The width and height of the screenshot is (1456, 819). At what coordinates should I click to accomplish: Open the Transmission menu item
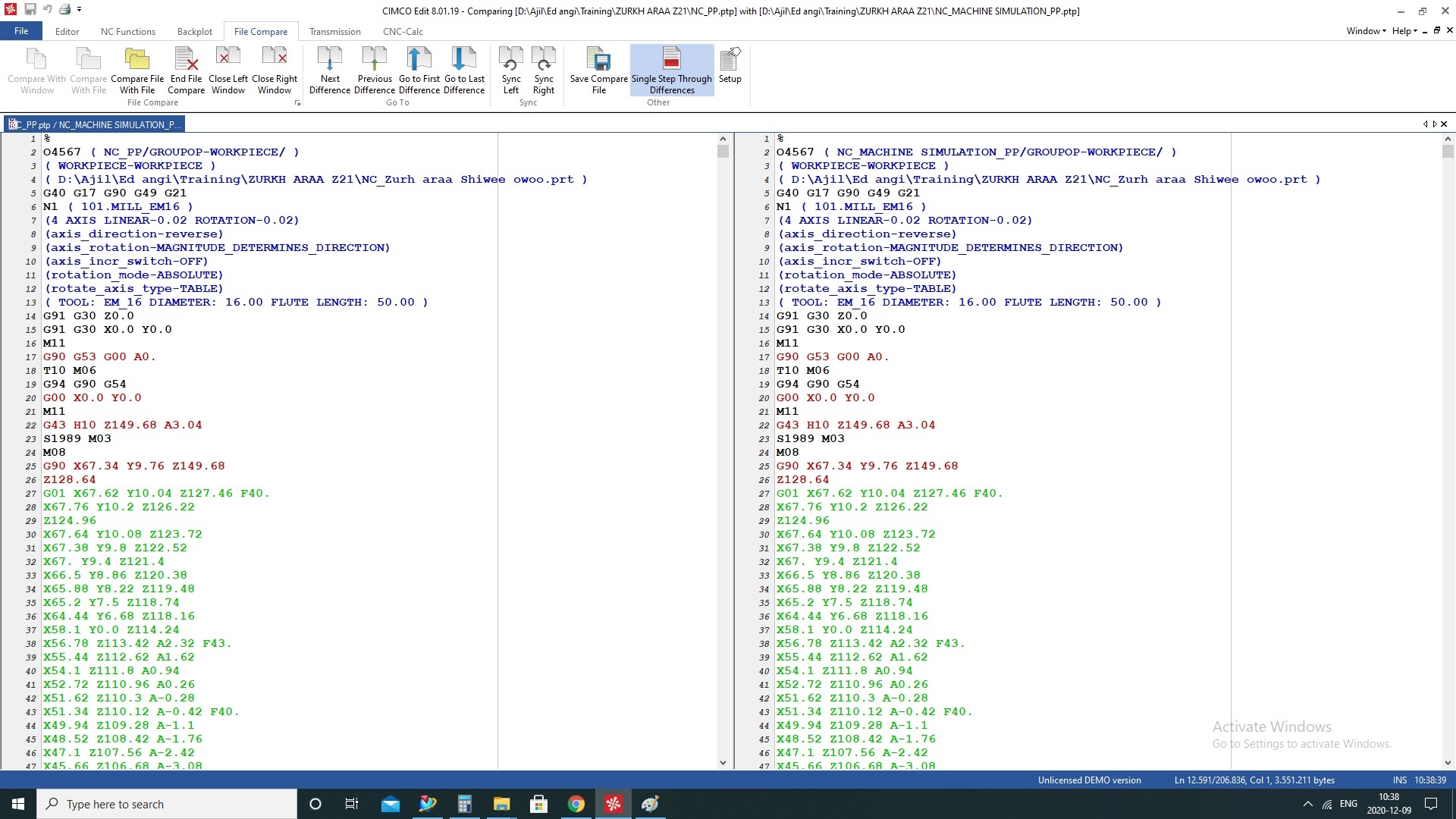[x=335, y=31]
